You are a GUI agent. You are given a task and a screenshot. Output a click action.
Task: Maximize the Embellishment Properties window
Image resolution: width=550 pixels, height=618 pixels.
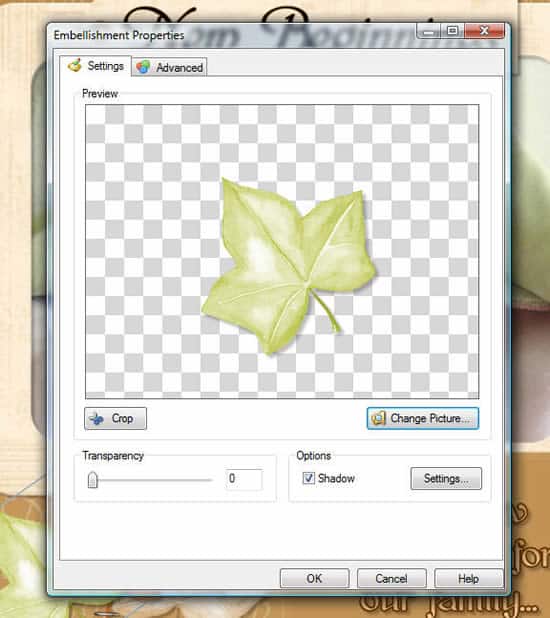[453, 31]
